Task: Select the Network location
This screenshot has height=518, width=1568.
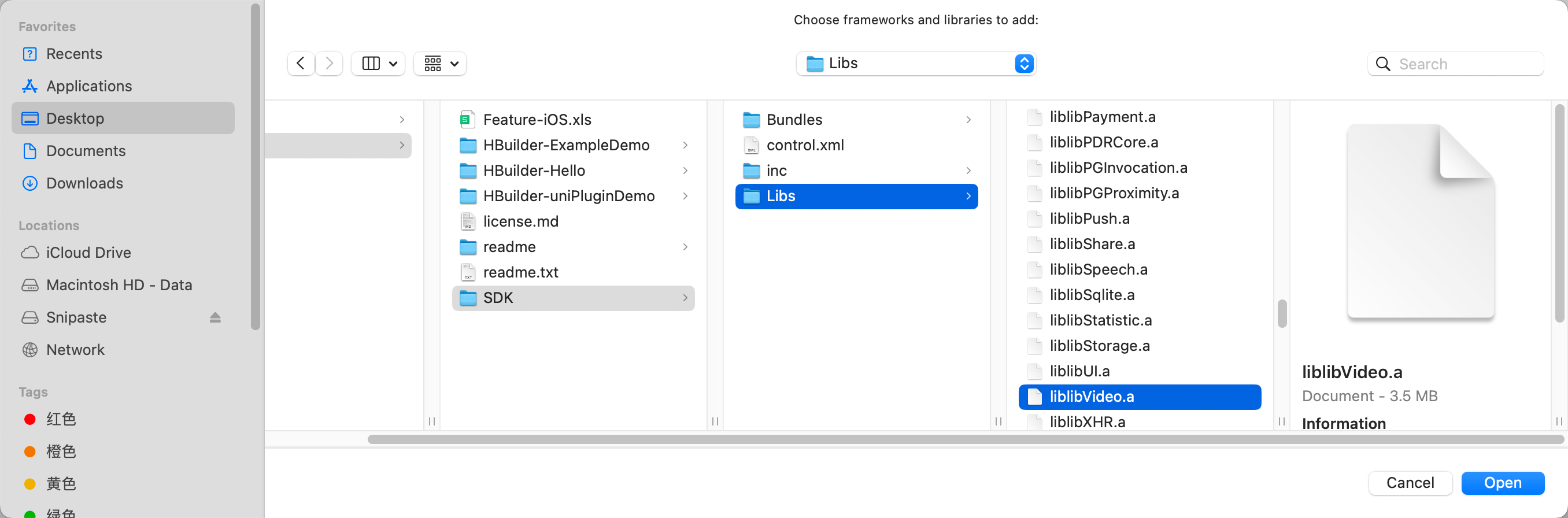Action: (75, 349)
